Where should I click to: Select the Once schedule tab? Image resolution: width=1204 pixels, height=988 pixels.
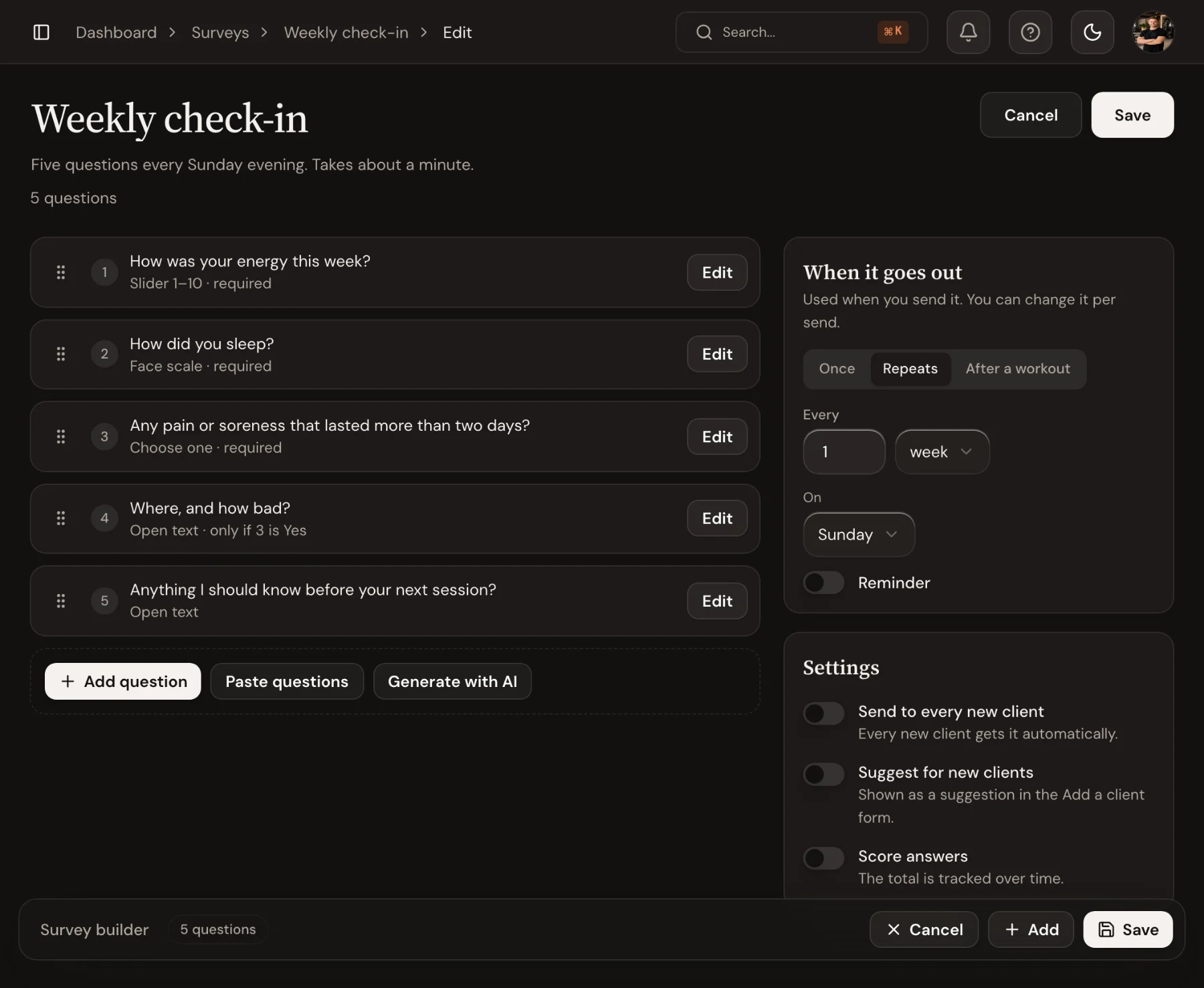(837, 369)
